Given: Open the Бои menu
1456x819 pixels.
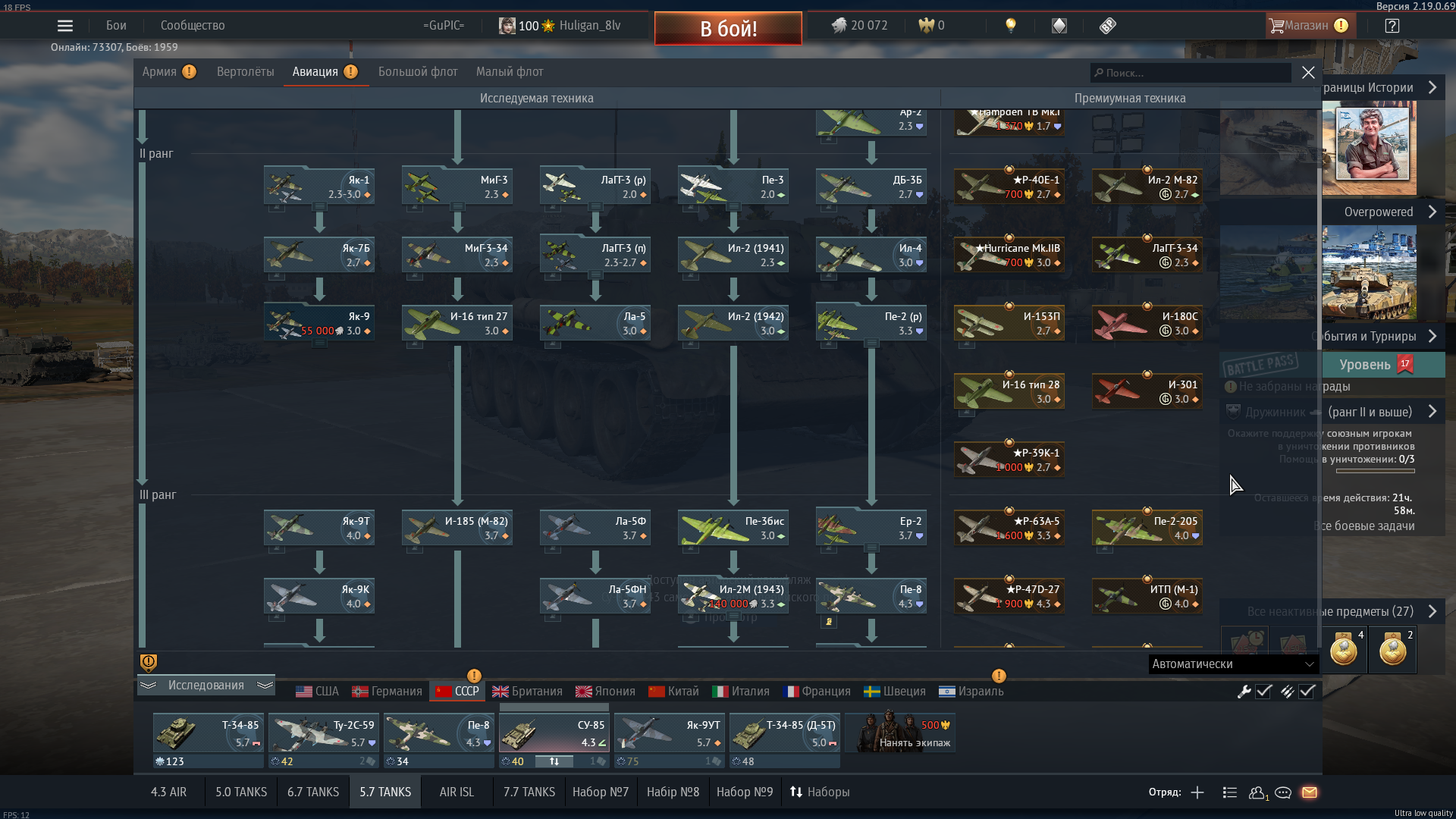Looking at the screenshot, I should pyautogui.click(x=116, y=26).
